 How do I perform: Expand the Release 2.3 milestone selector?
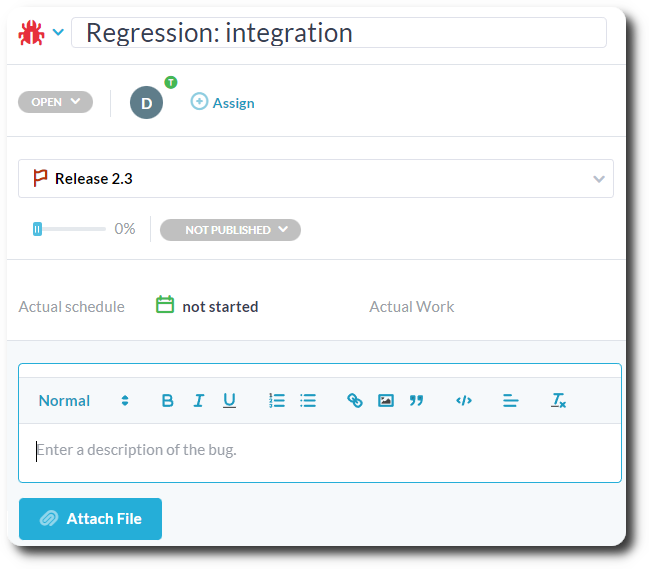click(x=599, y=179)
